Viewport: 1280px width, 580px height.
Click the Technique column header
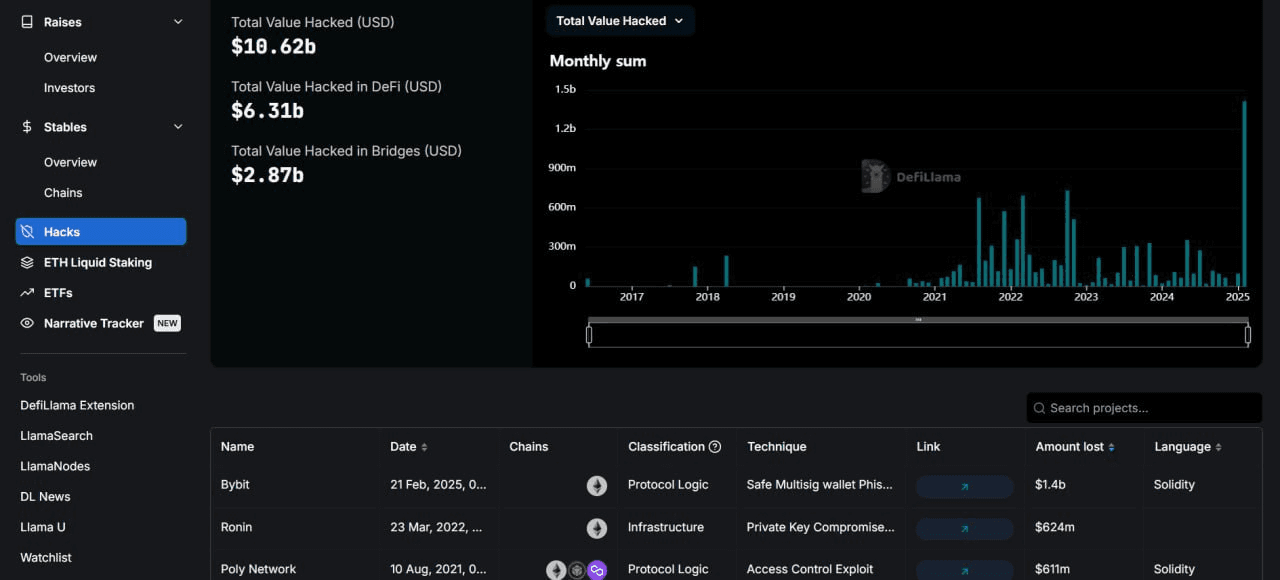point(777,447)
